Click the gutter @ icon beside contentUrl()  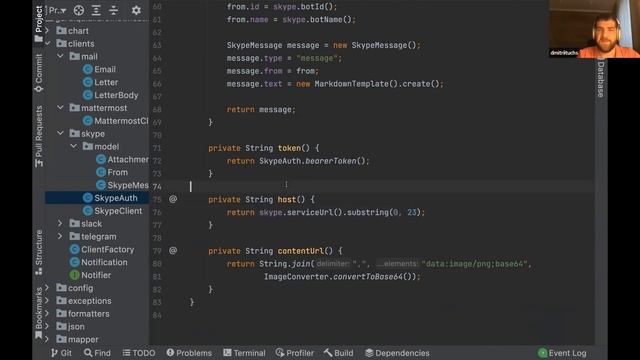173,250
